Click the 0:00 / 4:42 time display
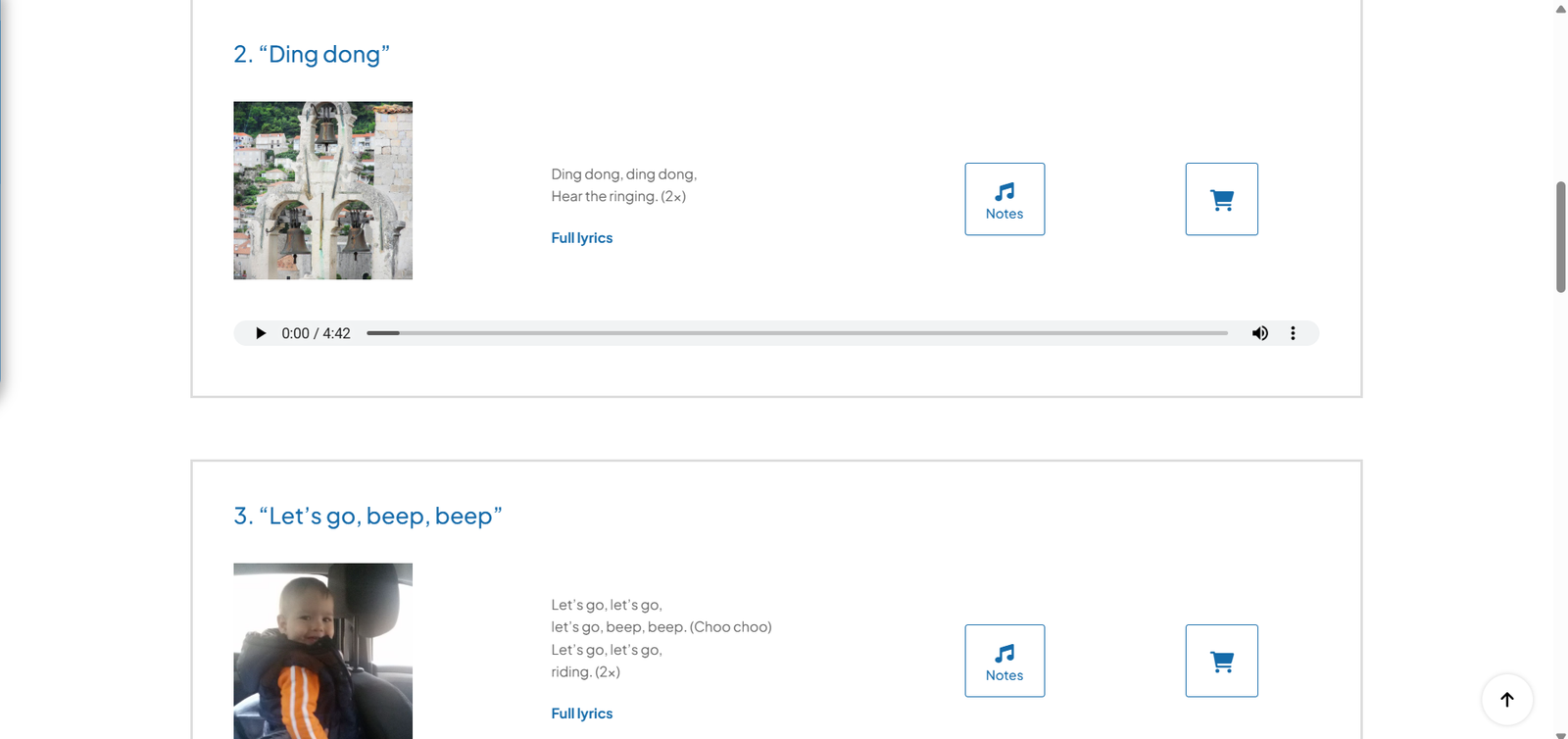The height and width of the screenshot is (739, 1568). click(x=316, y=333)
